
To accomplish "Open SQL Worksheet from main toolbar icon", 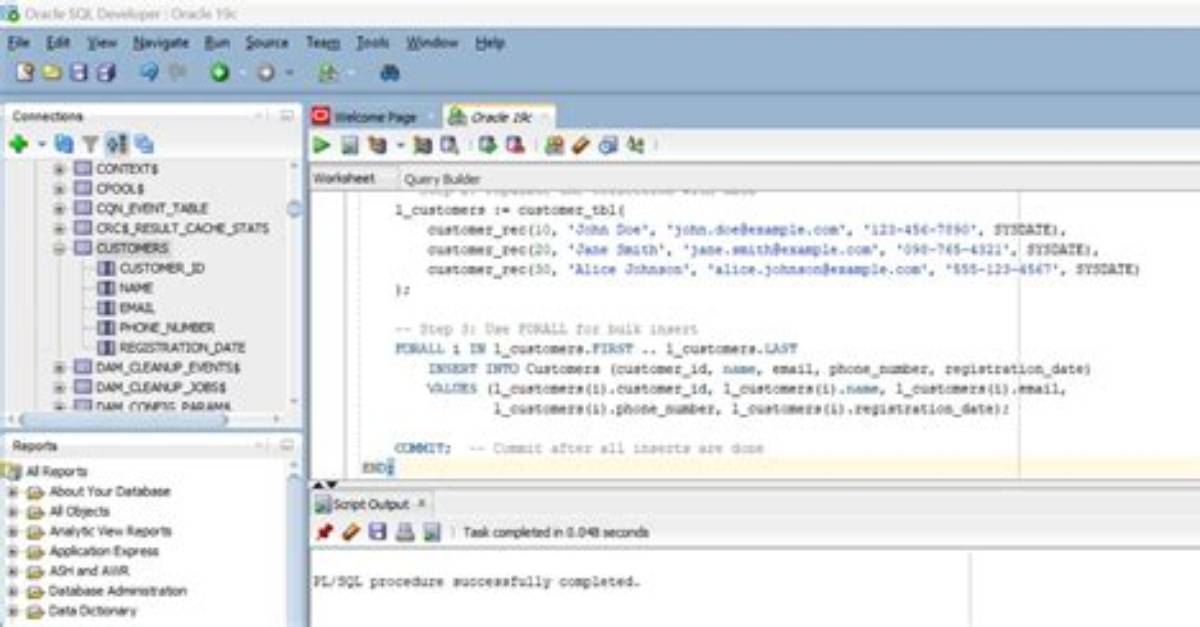I will click(x=326, y=72).
